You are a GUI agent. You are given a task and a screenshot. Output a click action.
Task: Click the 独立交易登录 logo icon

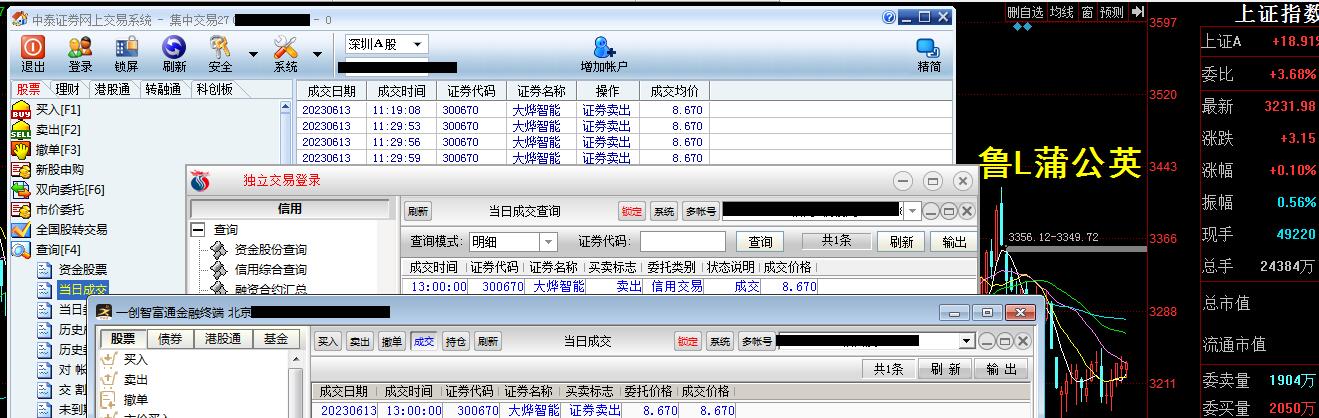pos(201,180)
